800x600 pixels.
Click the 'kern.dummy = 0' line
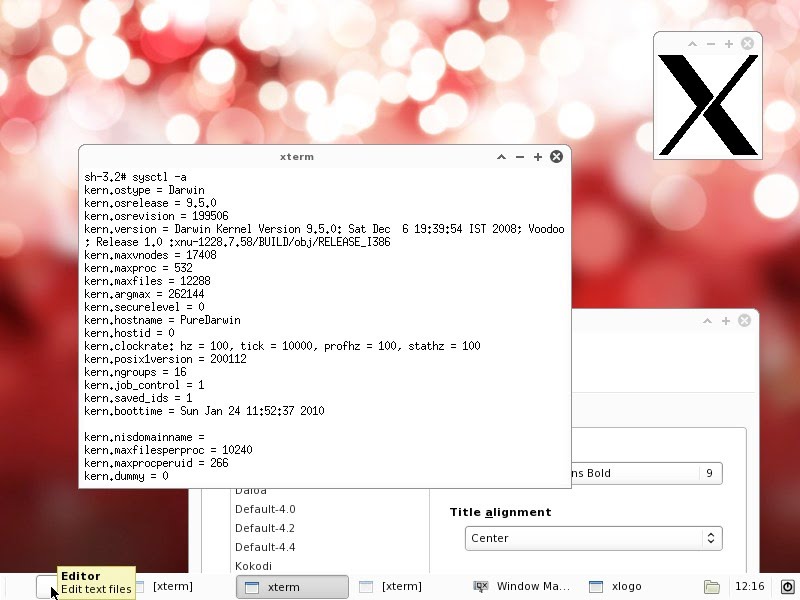(126, 477)
